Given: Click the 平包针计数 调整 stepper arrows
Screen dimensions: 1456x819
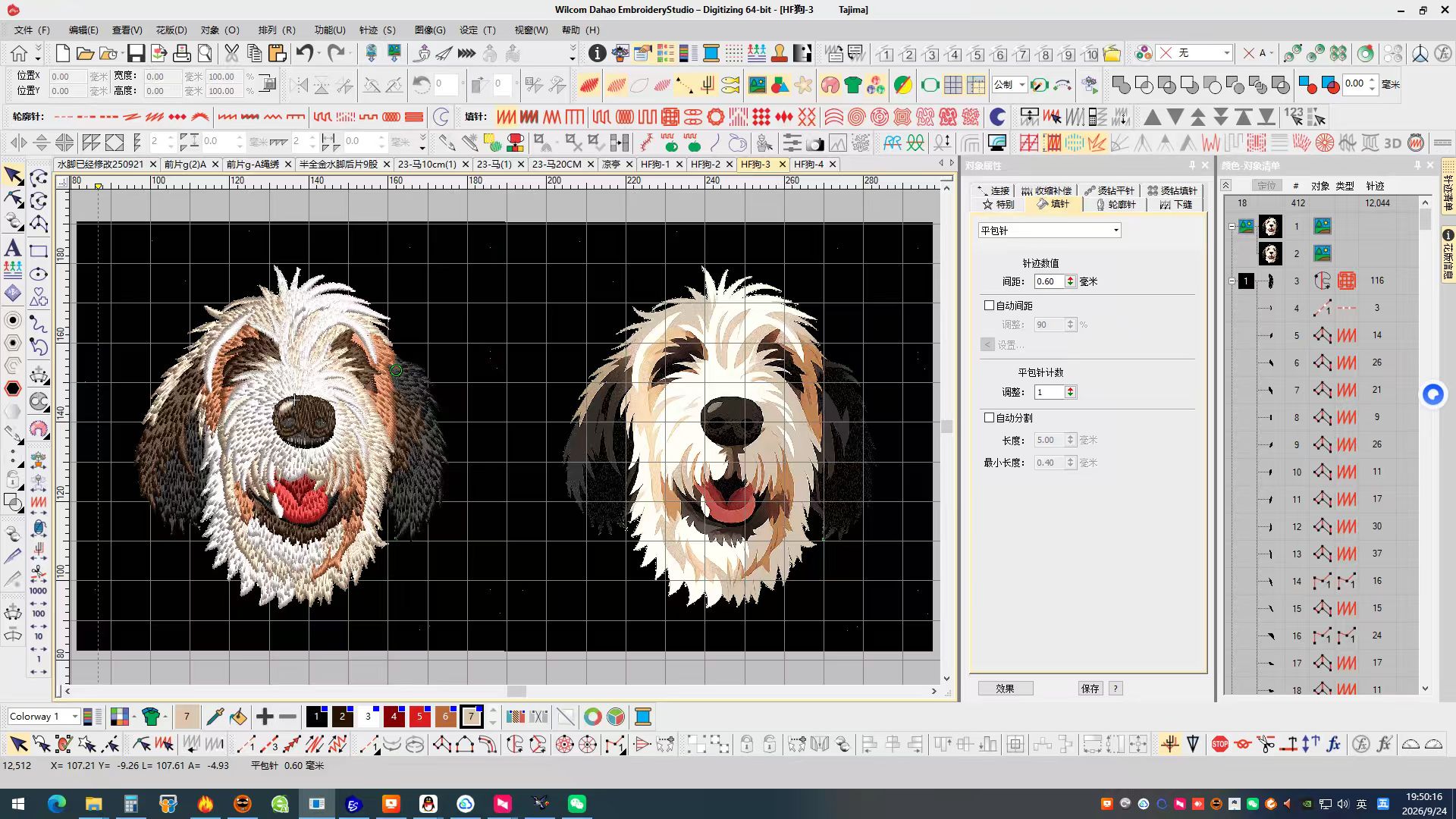Looking at the screenshot, I should tap(1070, 392).
